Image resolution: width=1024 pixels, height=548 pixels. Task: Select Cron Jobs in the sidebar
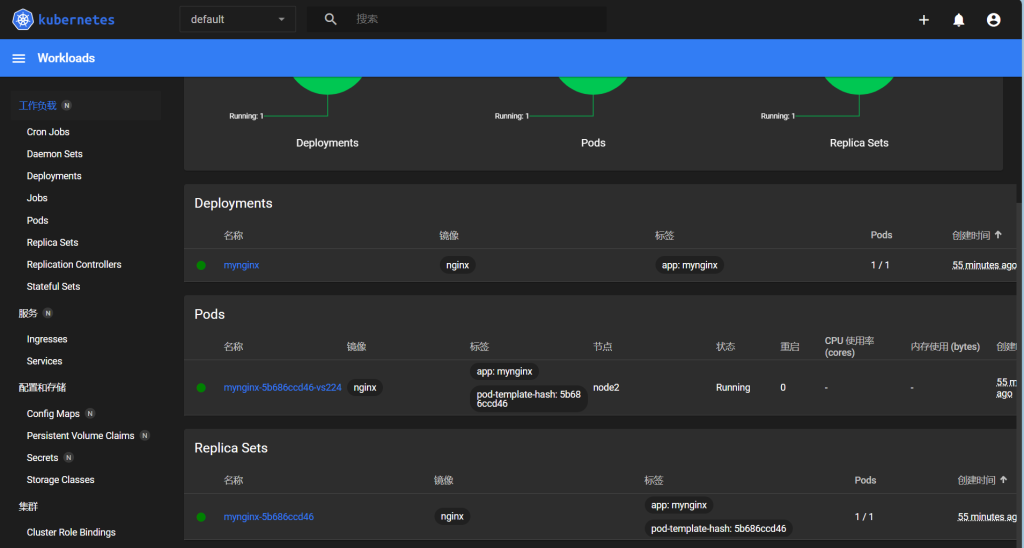(x=48, y=132)
